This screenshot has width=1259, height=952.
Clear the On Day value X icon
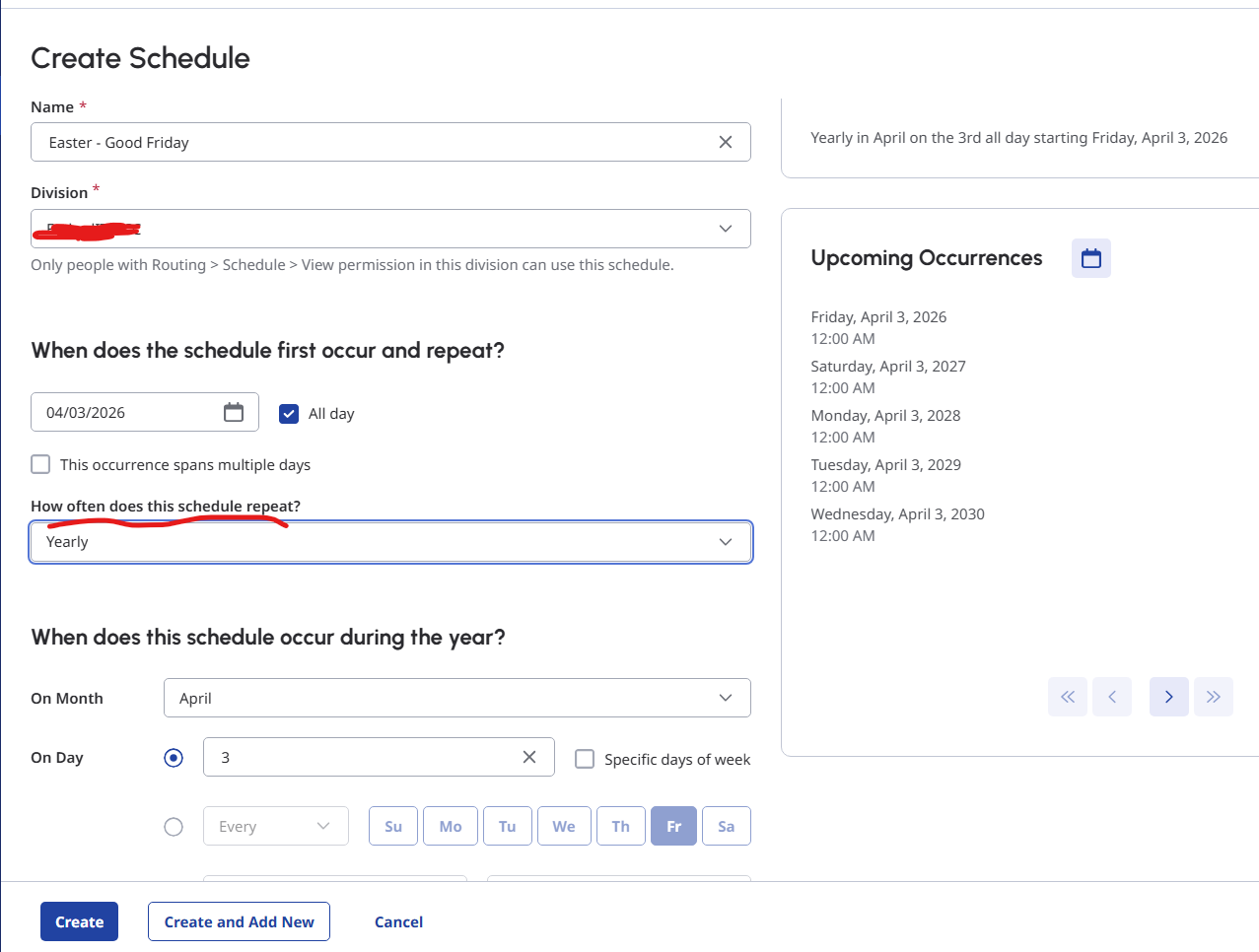coord(529,757)
